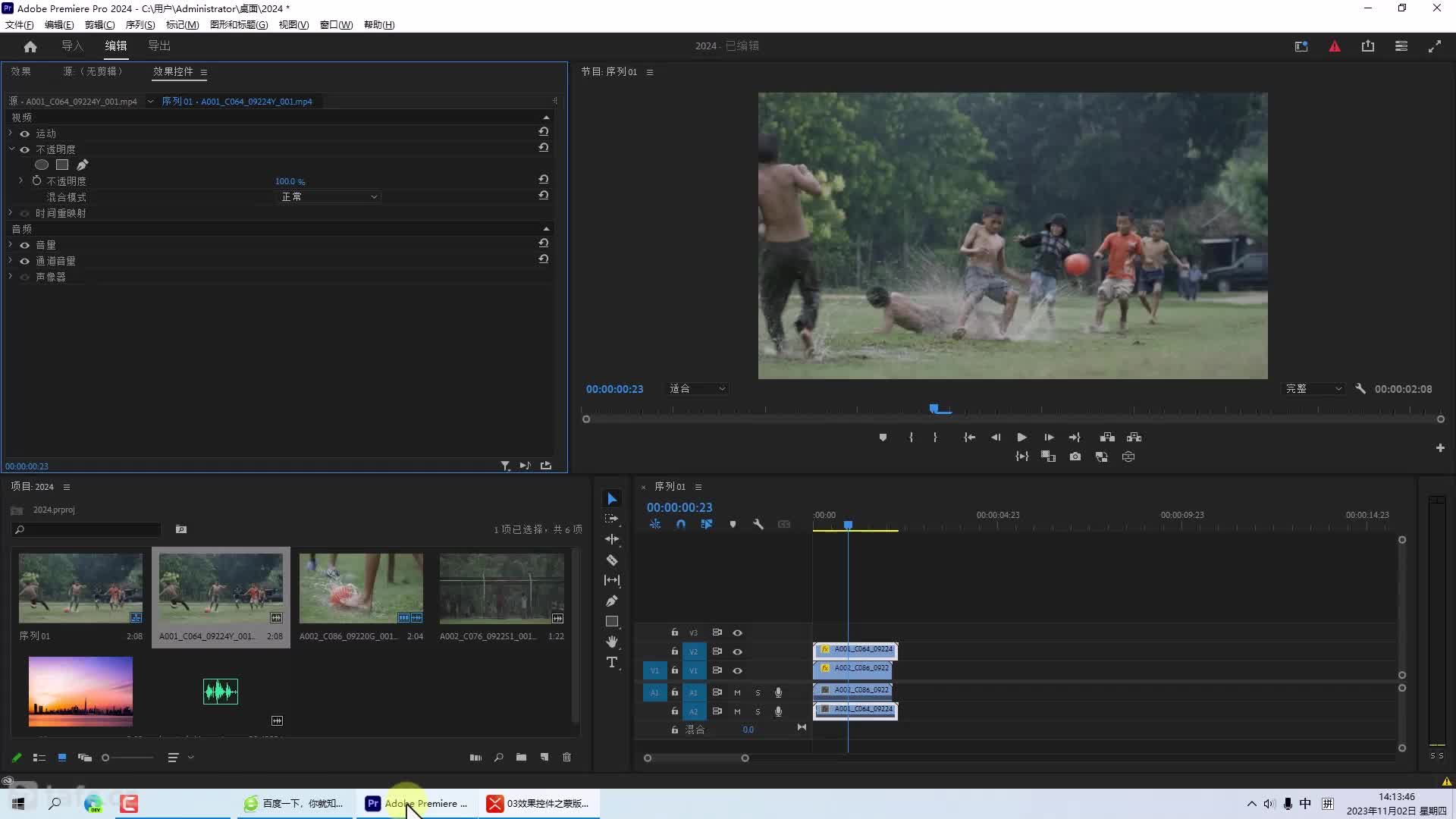Expand Motion (运动) effect properties
This screenshot has width=1456, height=819.
[x=11, y=133]
